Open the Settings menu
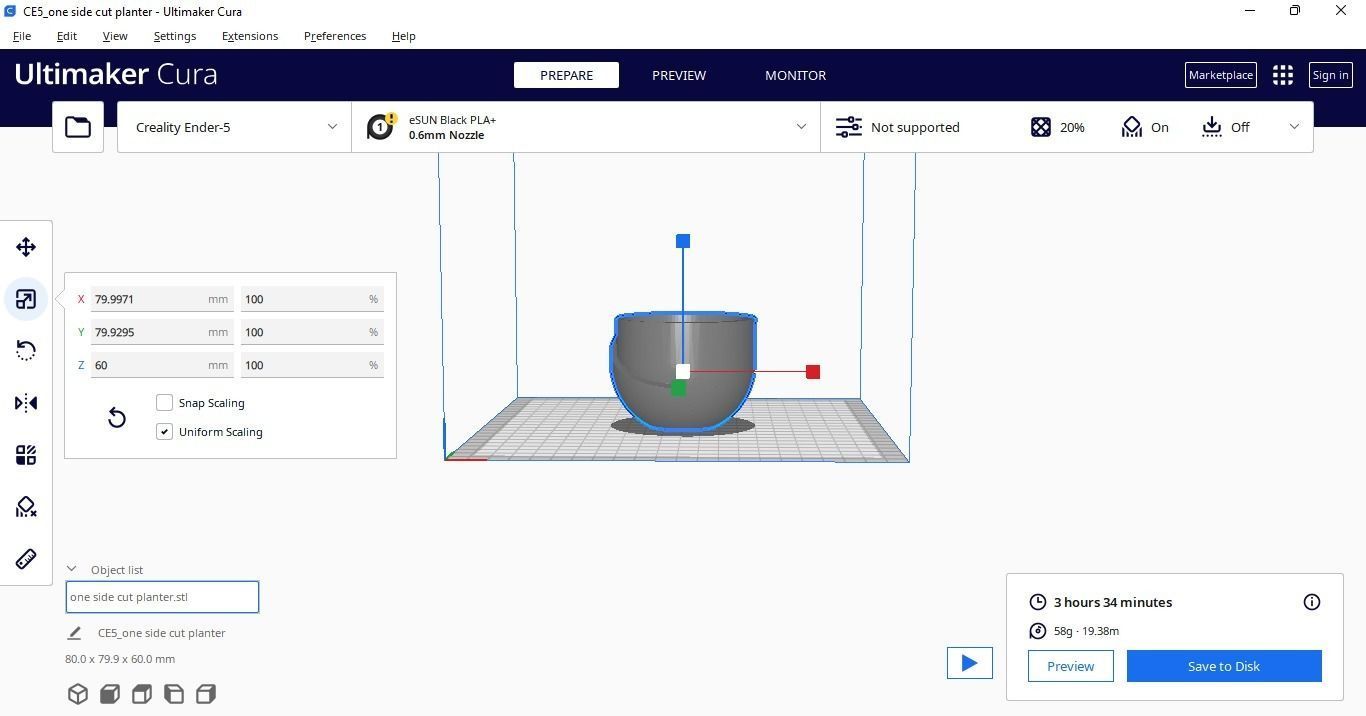 point(174,36)
